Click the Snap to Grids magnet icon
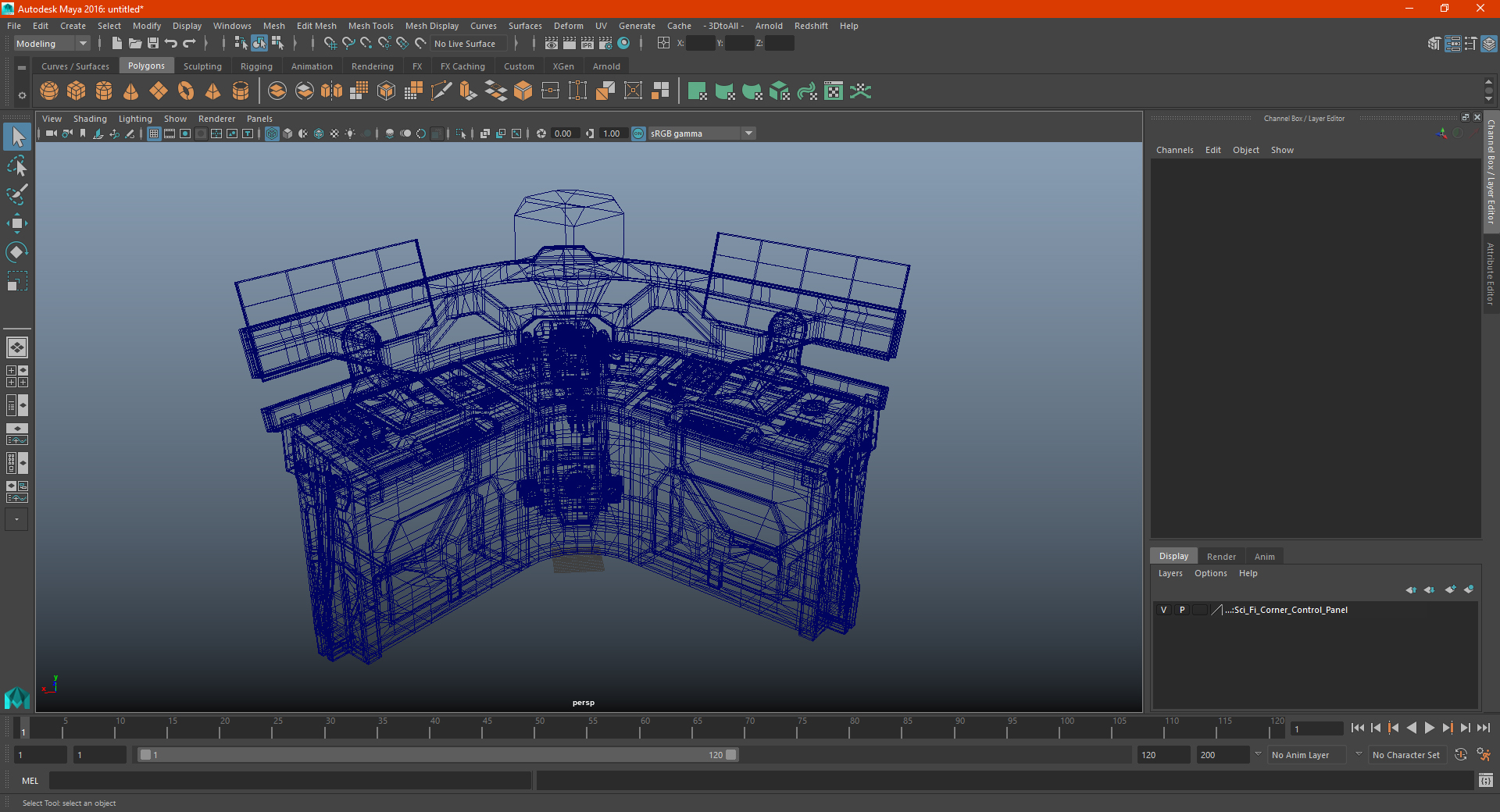 [x=330, y=44]
